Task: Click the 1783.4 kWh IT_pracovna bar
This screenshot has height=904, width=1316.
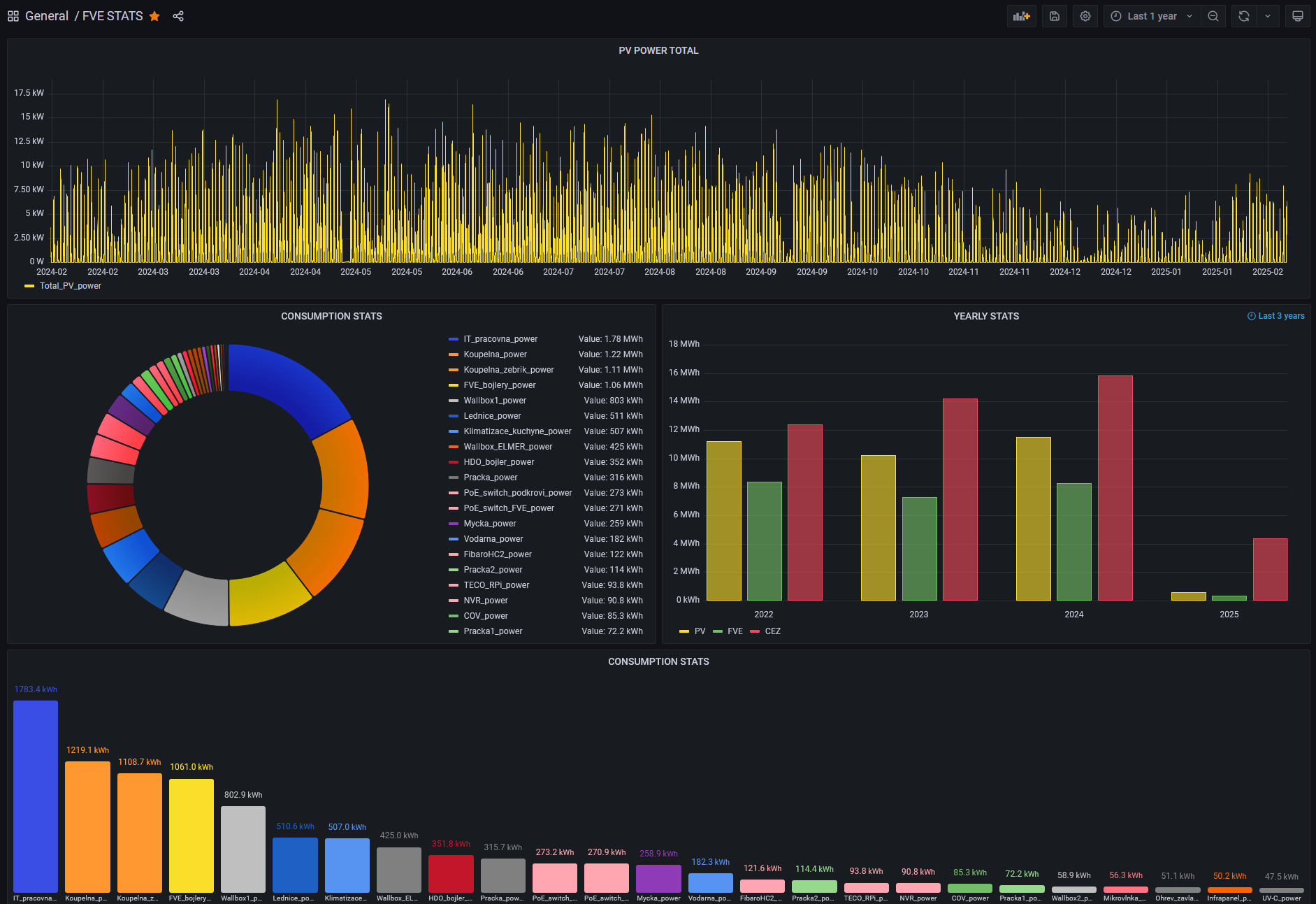Action: point(36,796)
